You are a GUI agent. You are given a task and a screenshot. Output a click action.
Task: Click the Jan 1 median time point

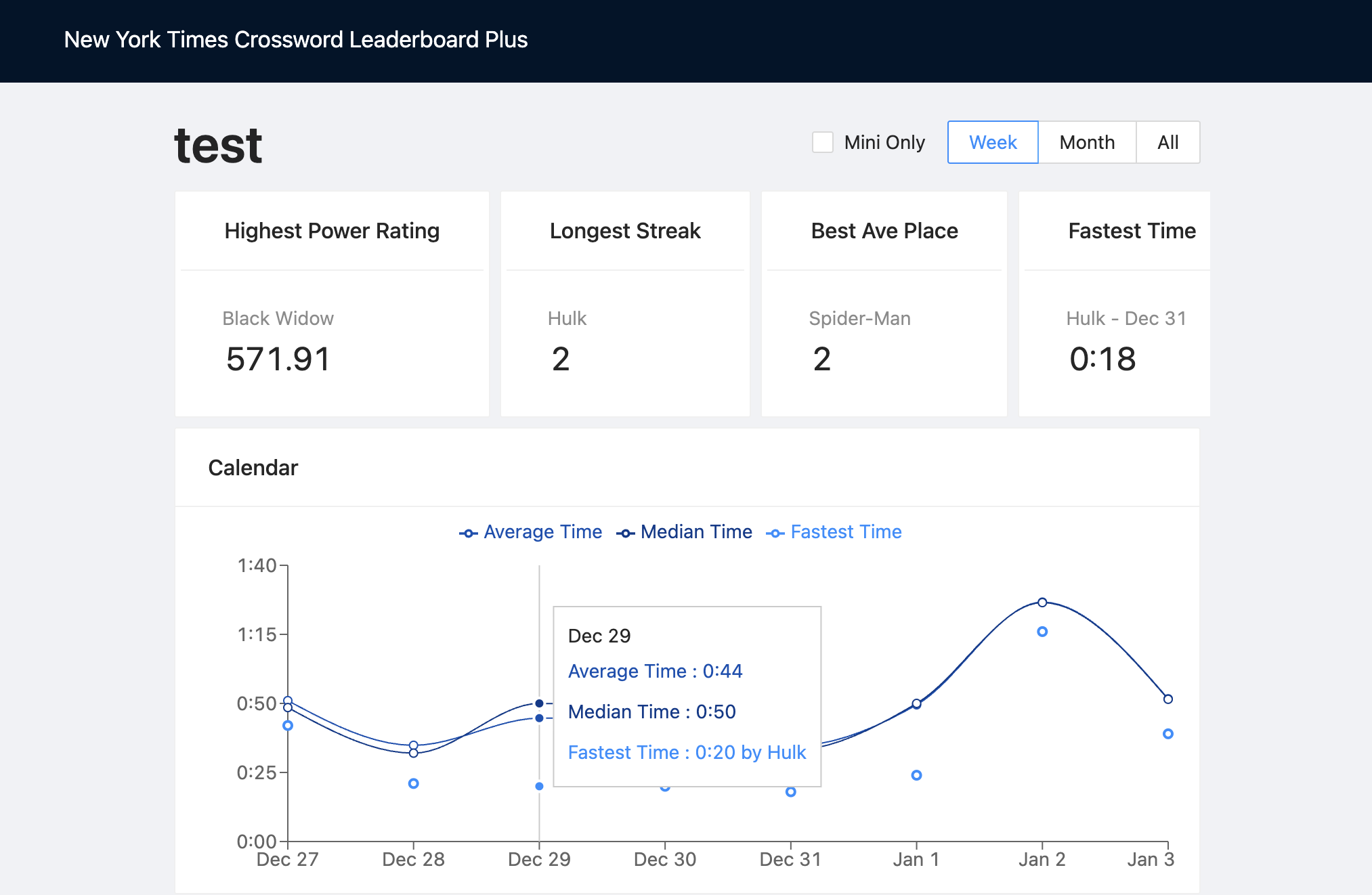(x=916, y=704)
